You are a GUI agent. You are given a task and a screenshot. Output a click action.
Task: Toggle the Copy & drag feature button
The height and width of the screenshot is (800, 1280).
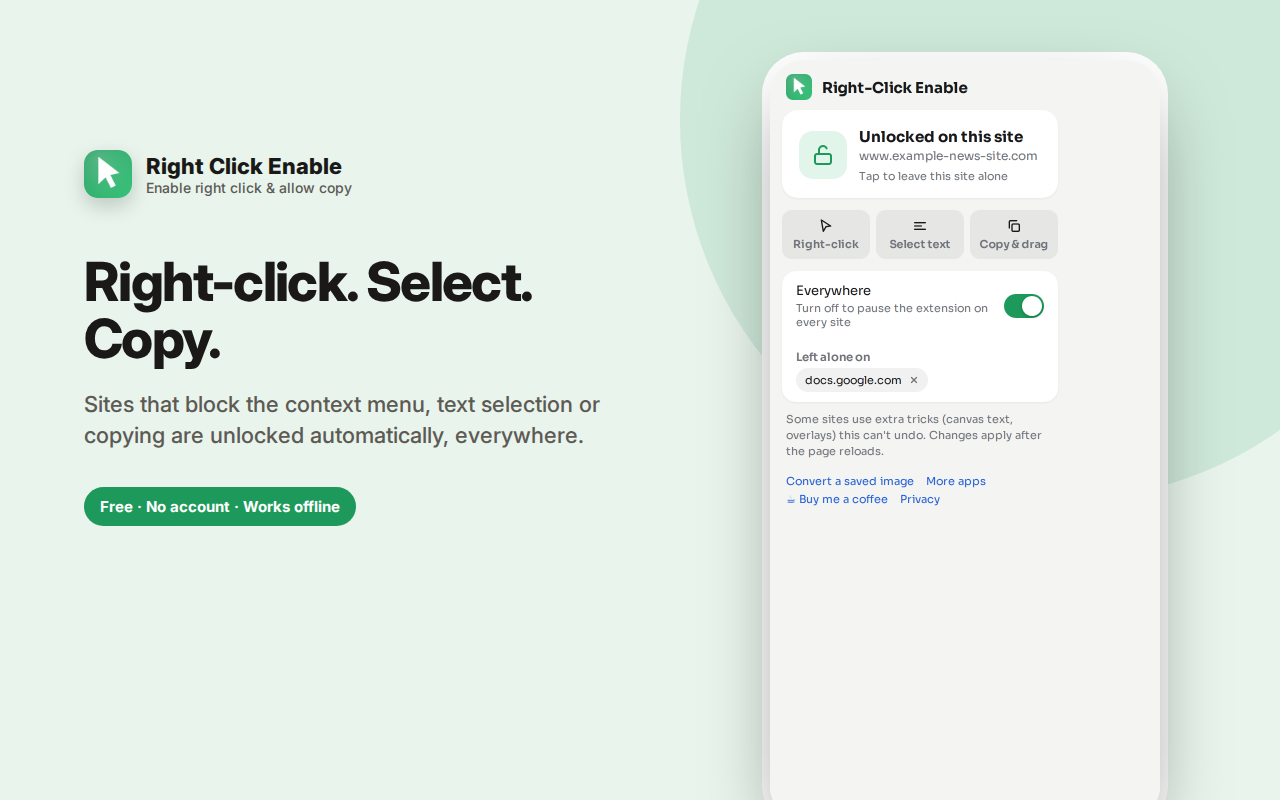(1014, 234)
